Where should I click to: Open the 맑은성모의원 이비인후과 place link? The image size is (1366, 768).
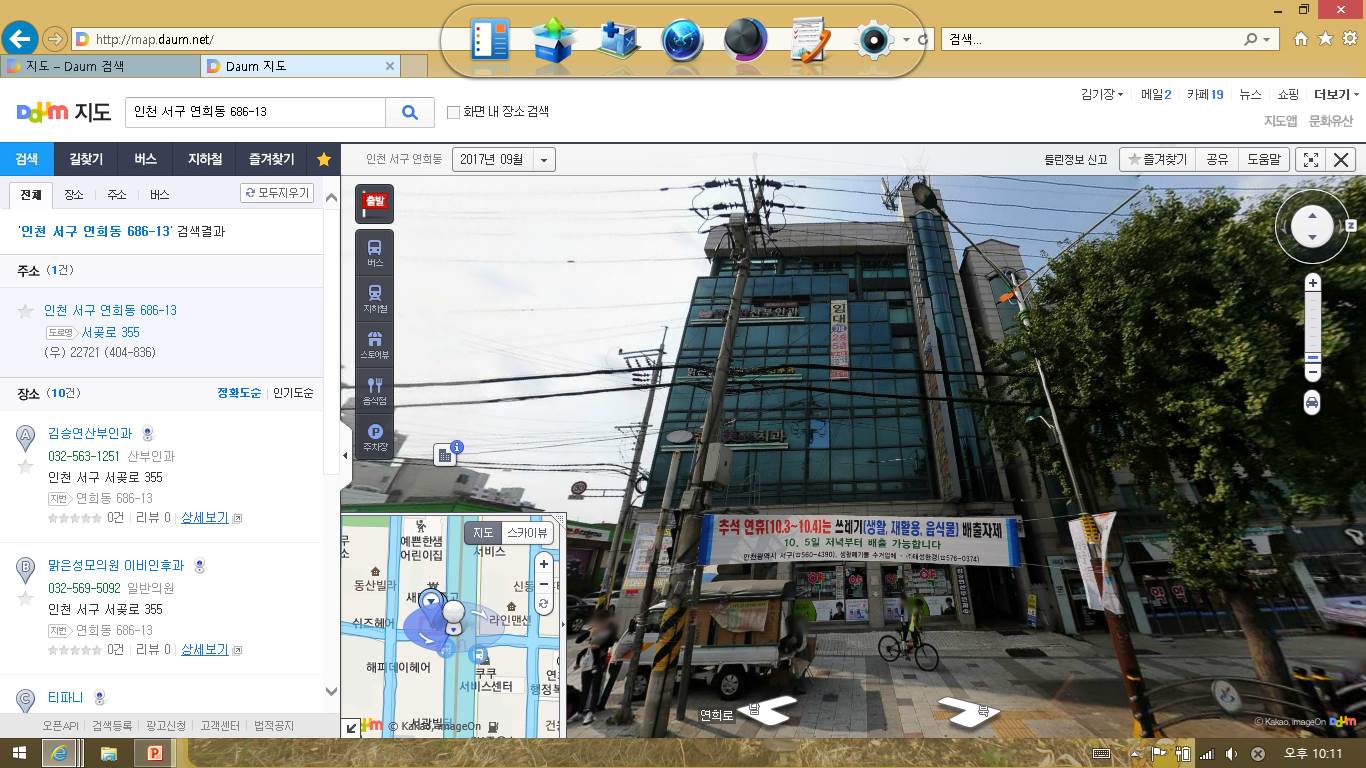pos(118,566)
